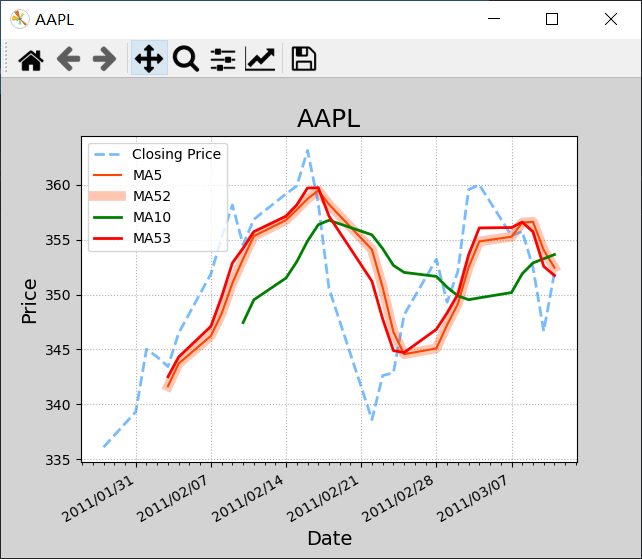Click the 2011/02/21 date tick label
The height and width of the screenshot is (559, 642).
(x=323, y=499)
